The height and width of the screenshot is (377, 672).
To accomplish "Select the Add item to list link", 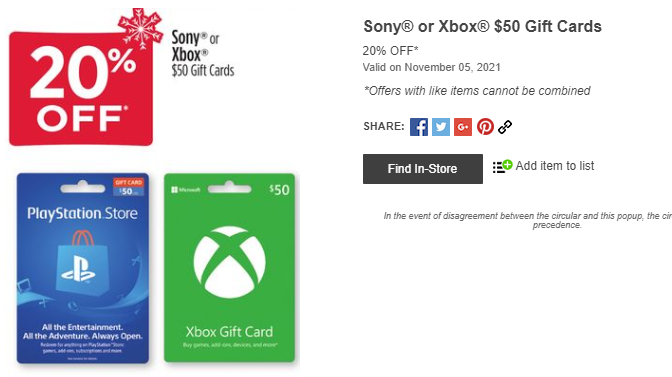I will tap(555, 166).
